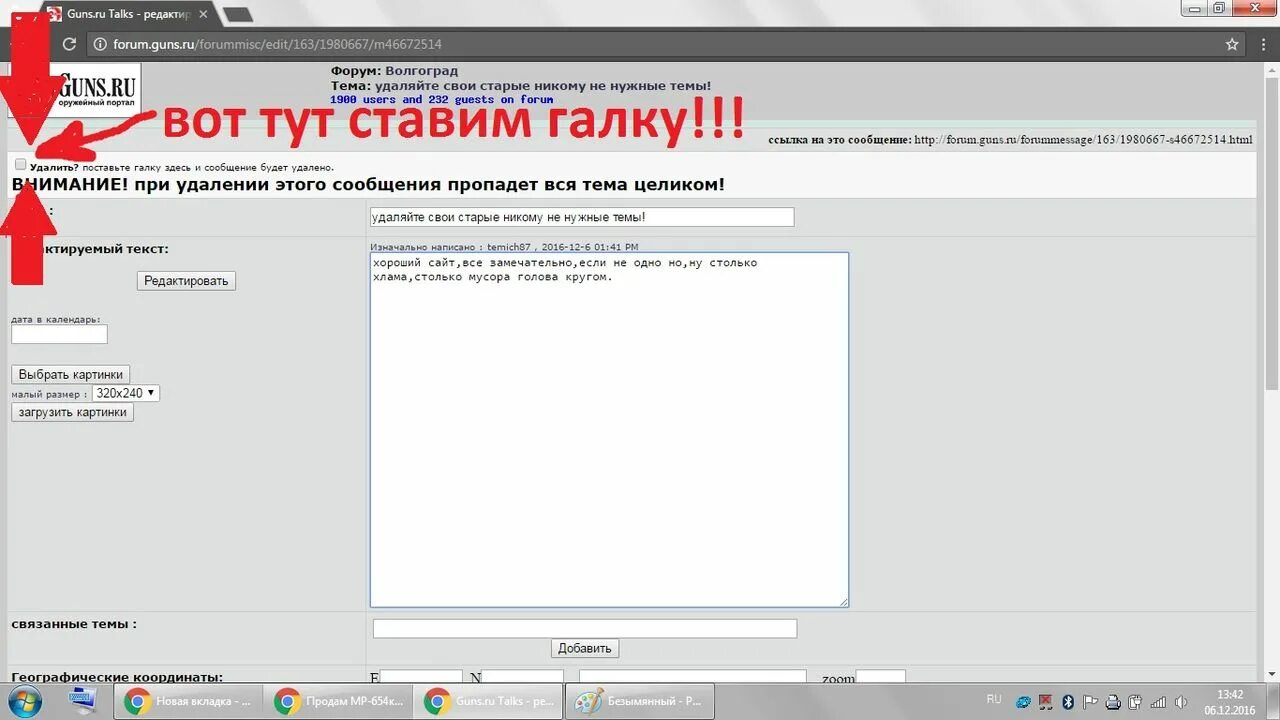Open the Windows Start button
Screen dimensions: 1280x720
click(23, 701)
